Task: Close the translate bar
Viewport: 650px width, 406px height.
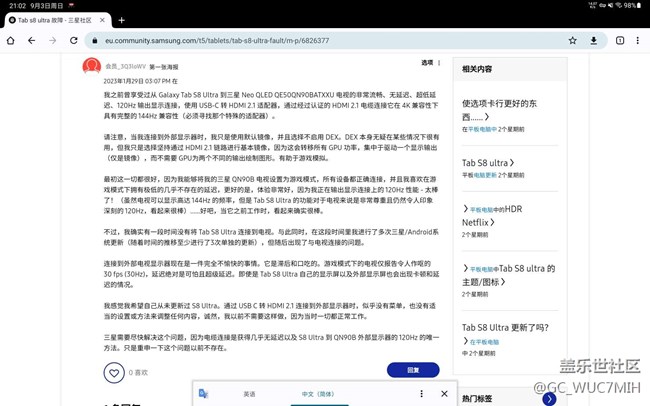Action: (x=444, y=394)
